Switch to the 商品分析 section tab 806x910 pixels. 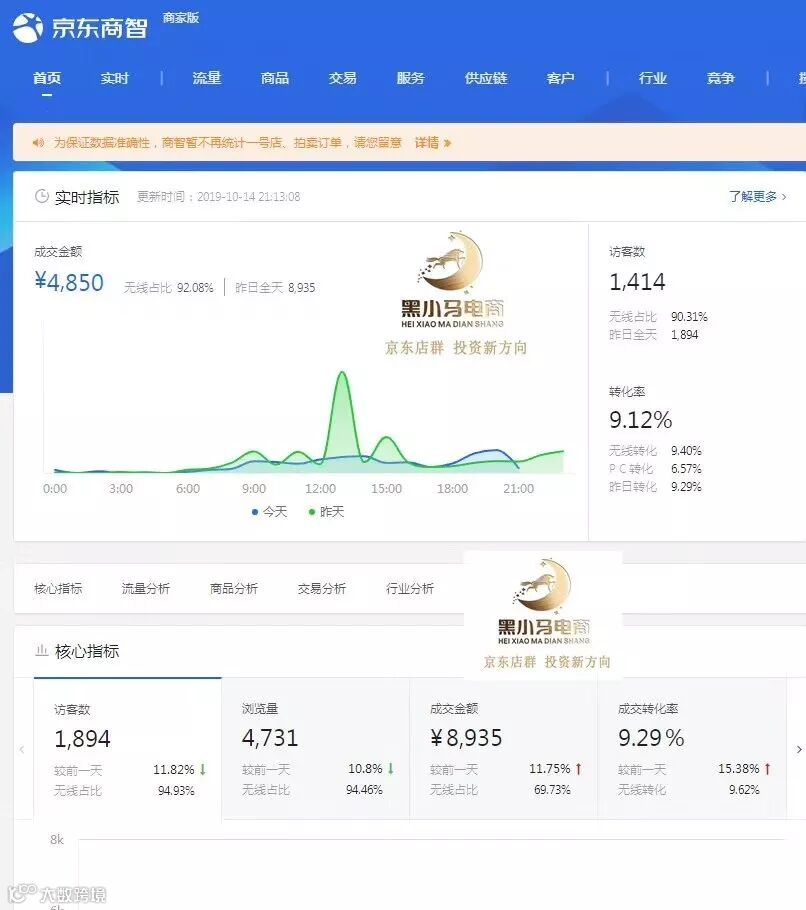click(234, 588)
